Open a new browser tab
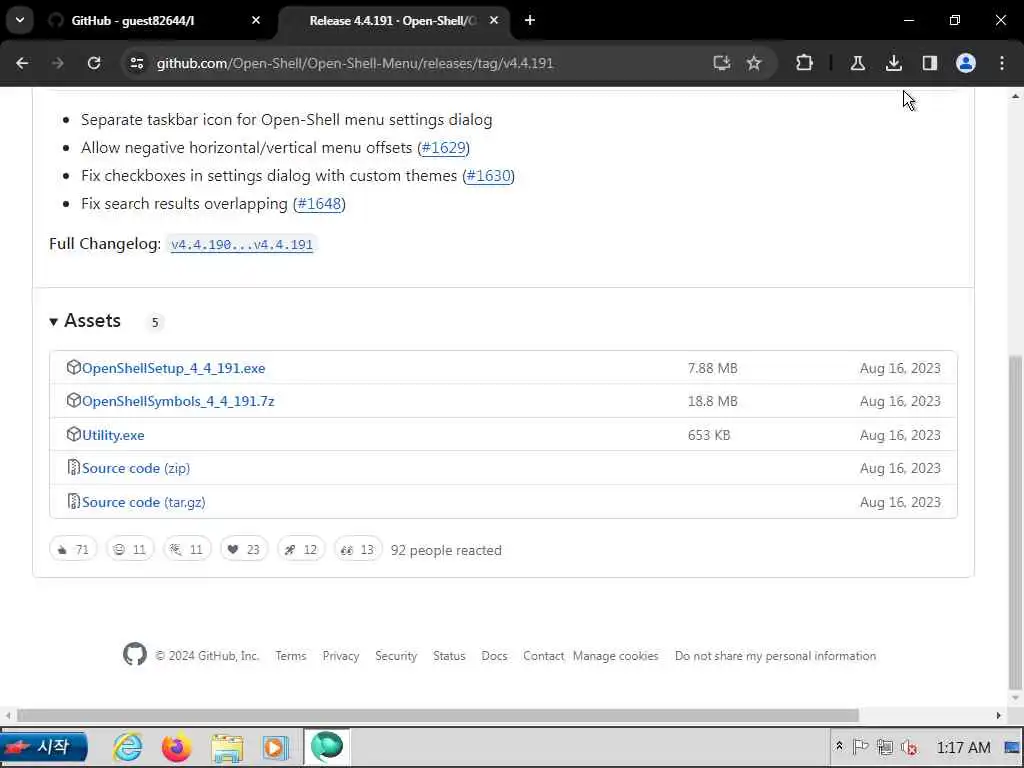 [x=530, y=20]
